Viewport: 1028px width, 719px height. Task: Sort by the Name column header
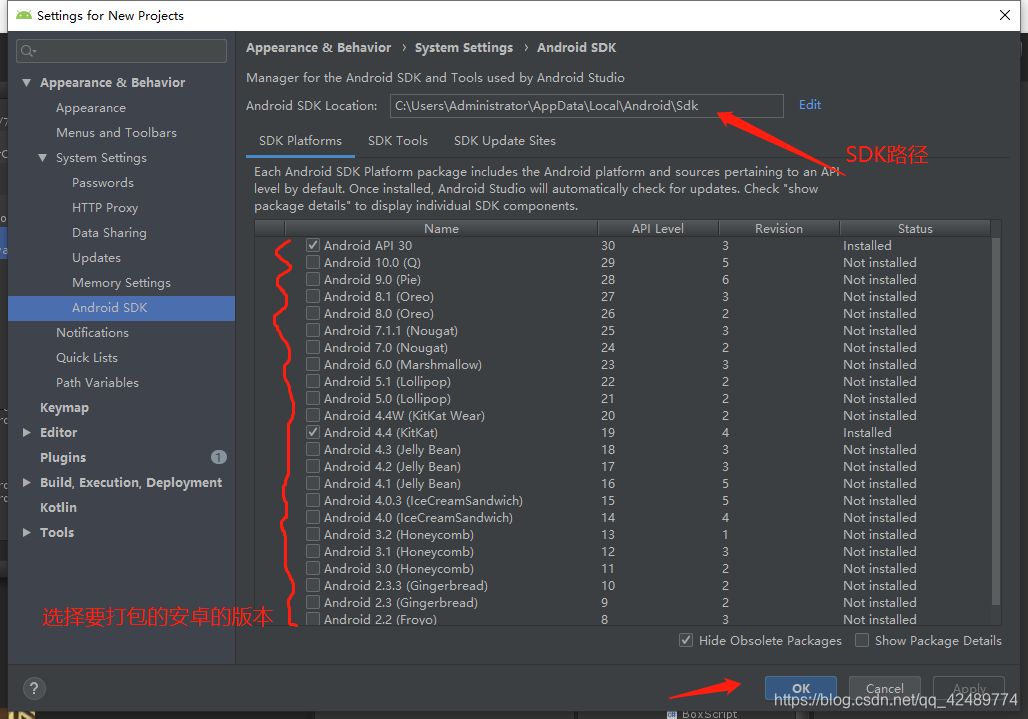pos(441,228)
